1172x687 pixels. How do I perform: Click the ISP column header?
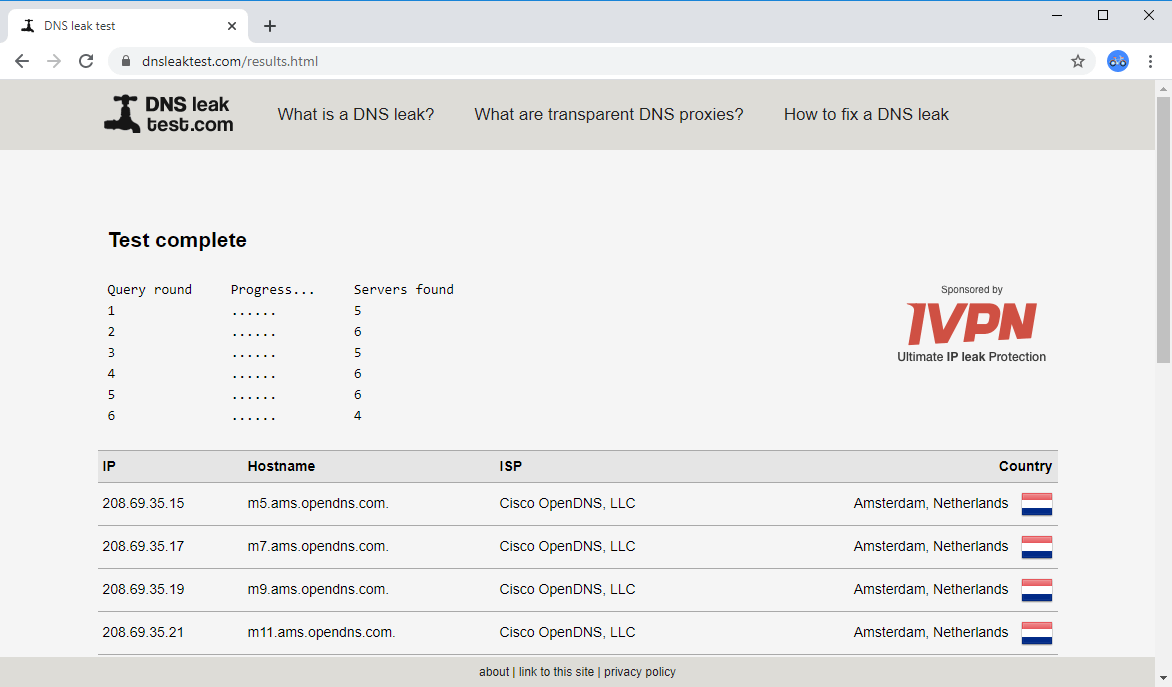pos(511,466)
